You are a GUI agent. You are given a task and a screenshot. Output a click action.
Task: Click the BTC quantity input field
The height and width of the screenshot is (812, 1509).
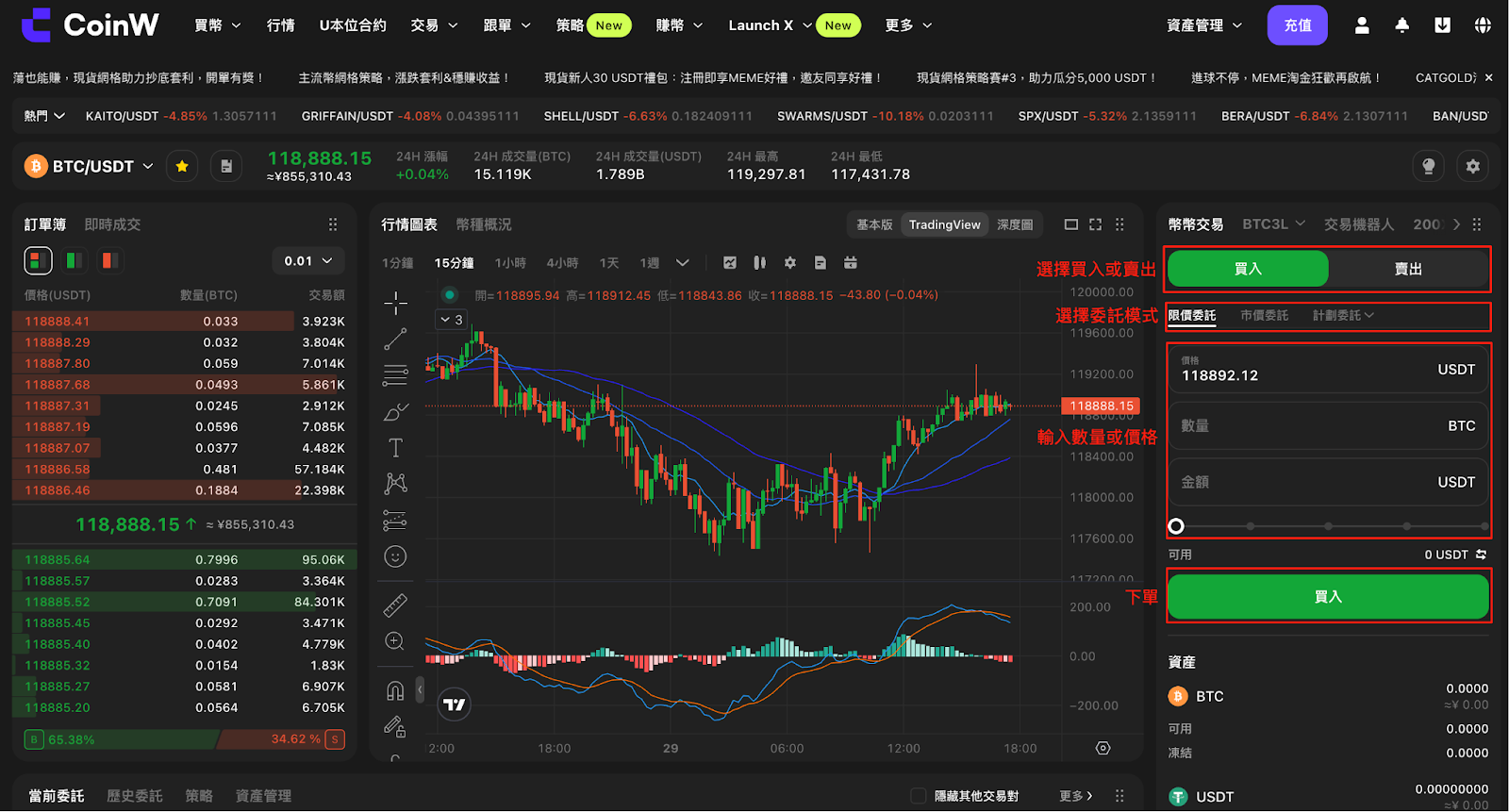coord(1328,426)
